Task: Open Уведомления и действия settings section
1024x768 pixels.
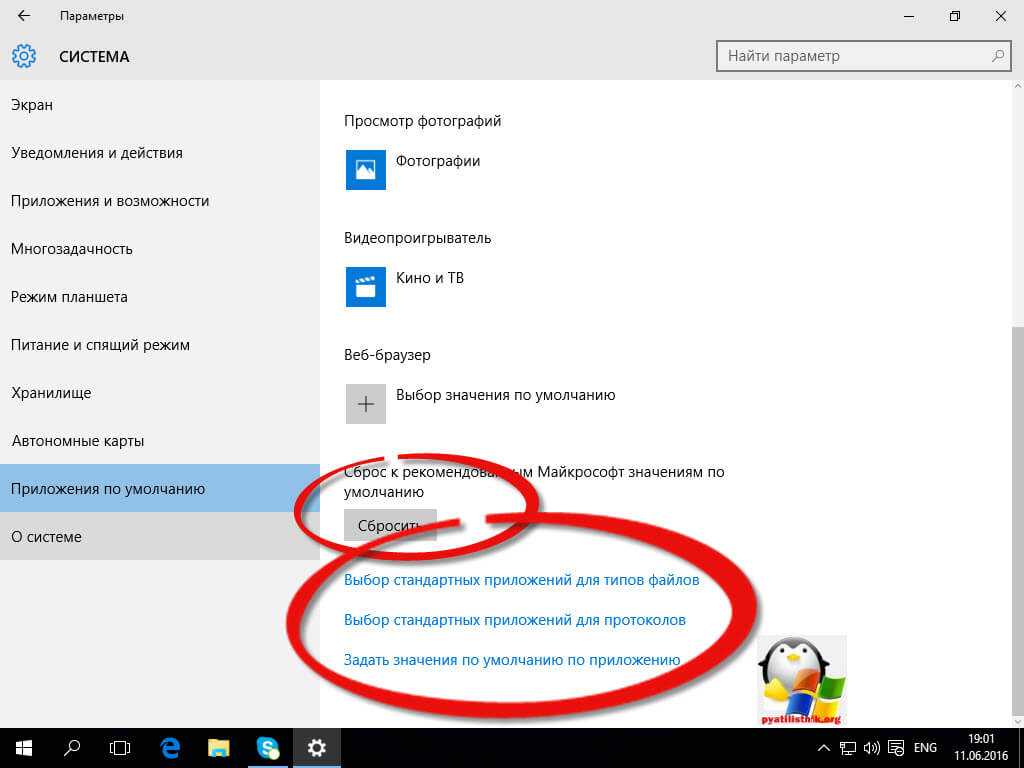Action: 97,153
